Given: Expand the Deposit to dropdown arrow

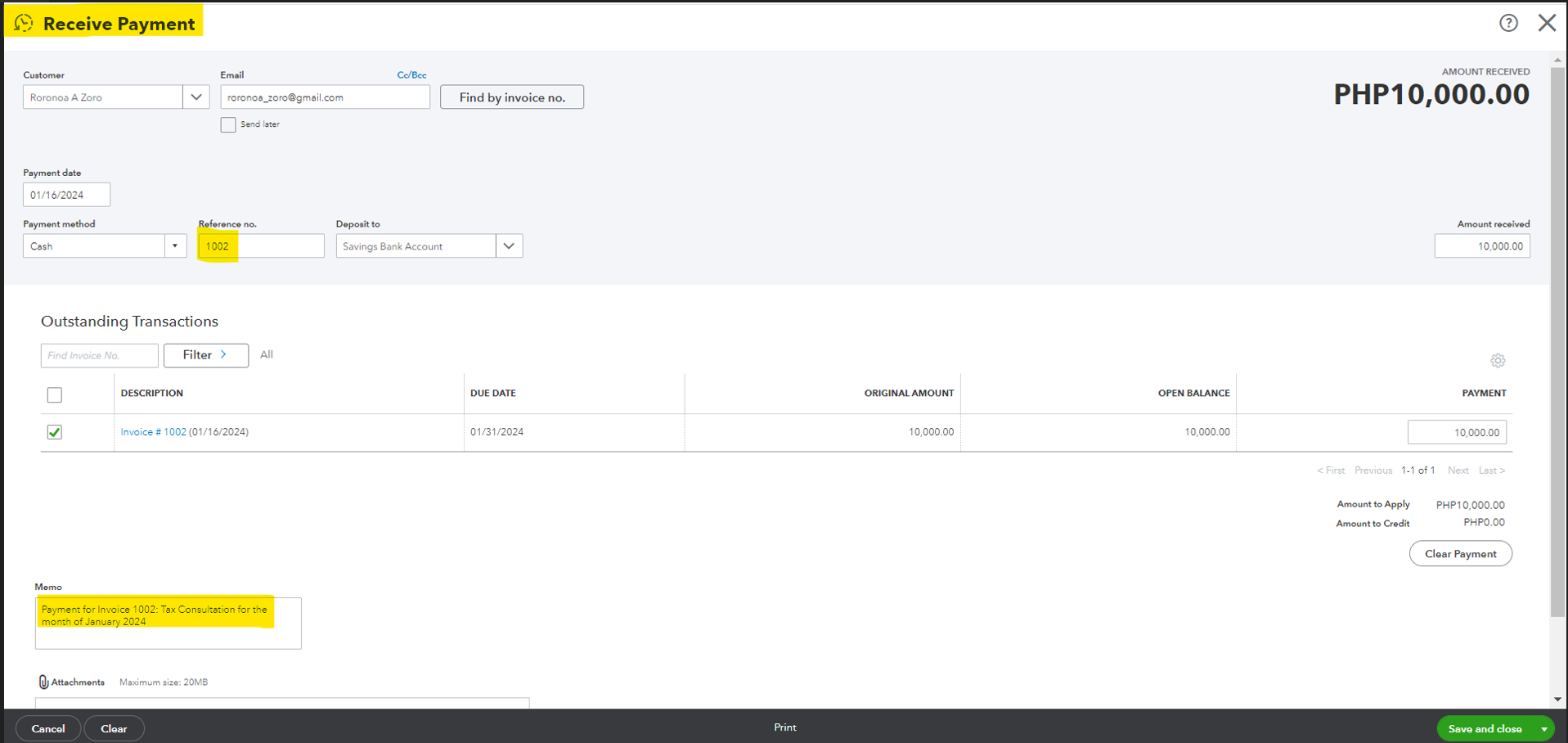Looking at the screenshot, I should pyautogui.click(x=509, y=246).
